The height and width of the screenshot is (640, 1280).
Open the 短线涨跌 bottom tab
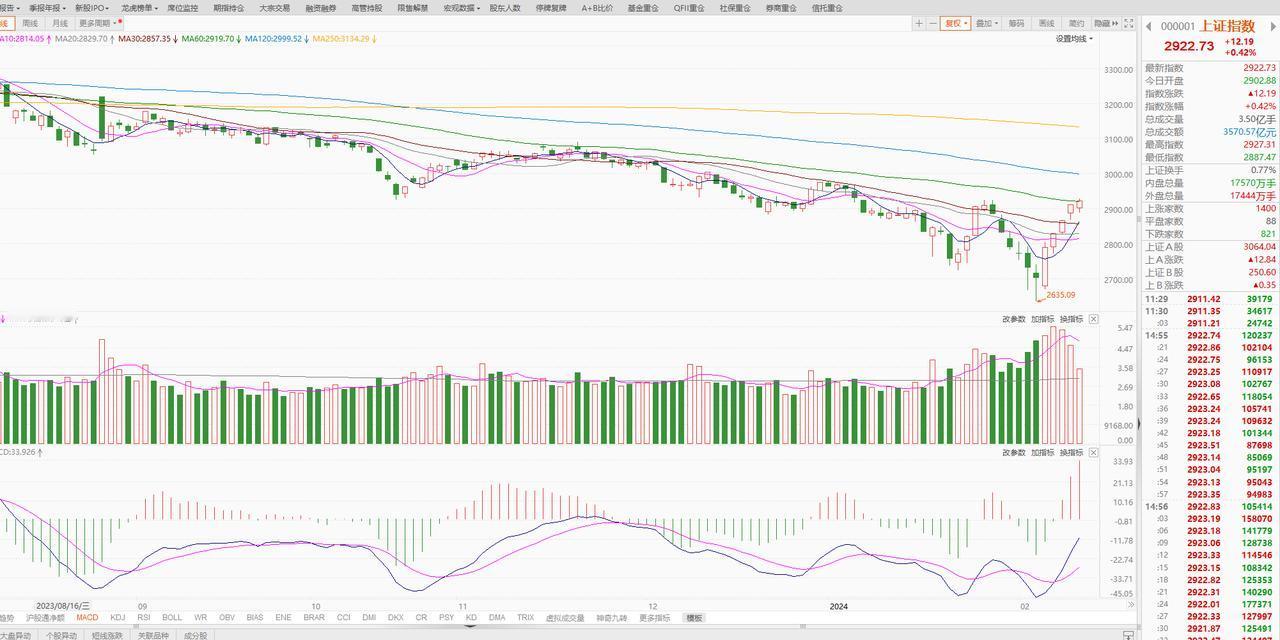107,635
